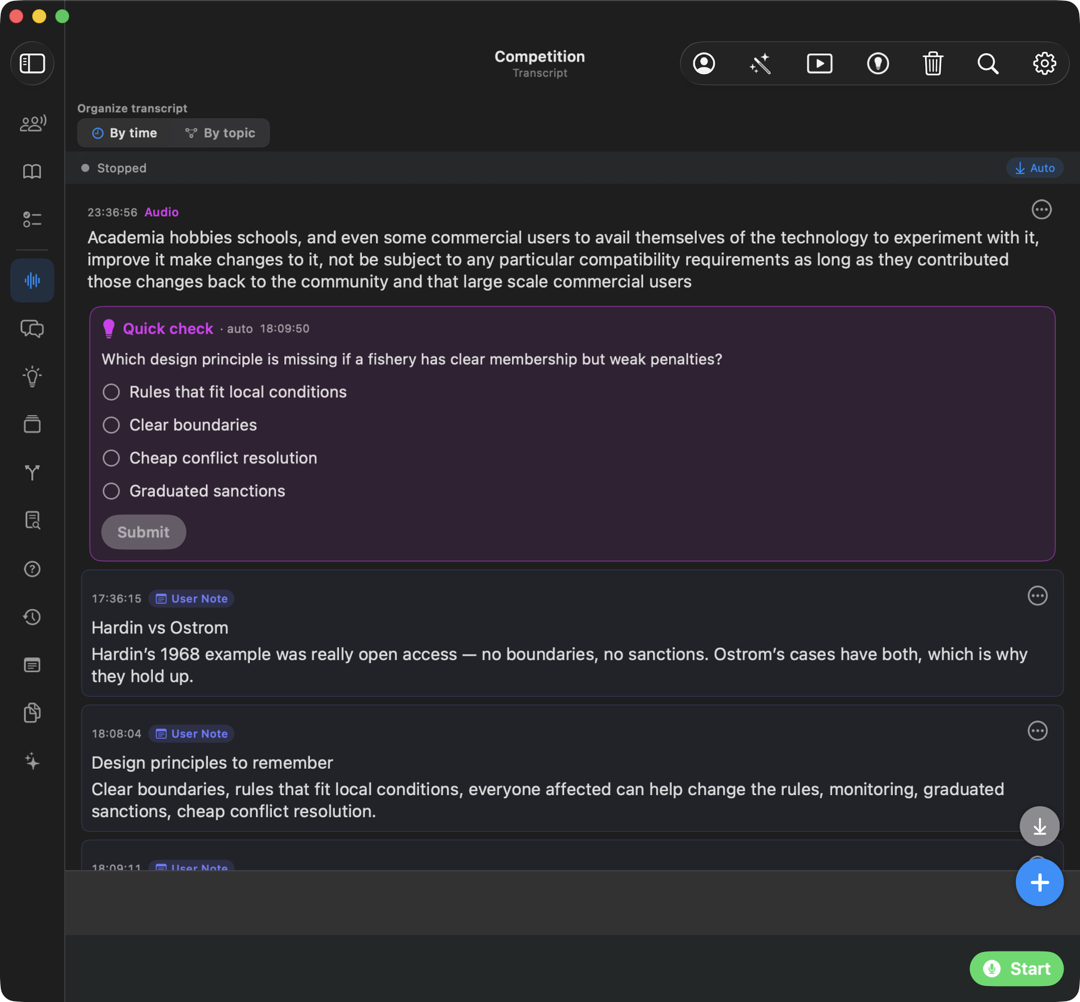The height and width of the screenshot is (1002, 1080).
Task: Open the copy documents sidebar icon
Action: coord(32,713)
